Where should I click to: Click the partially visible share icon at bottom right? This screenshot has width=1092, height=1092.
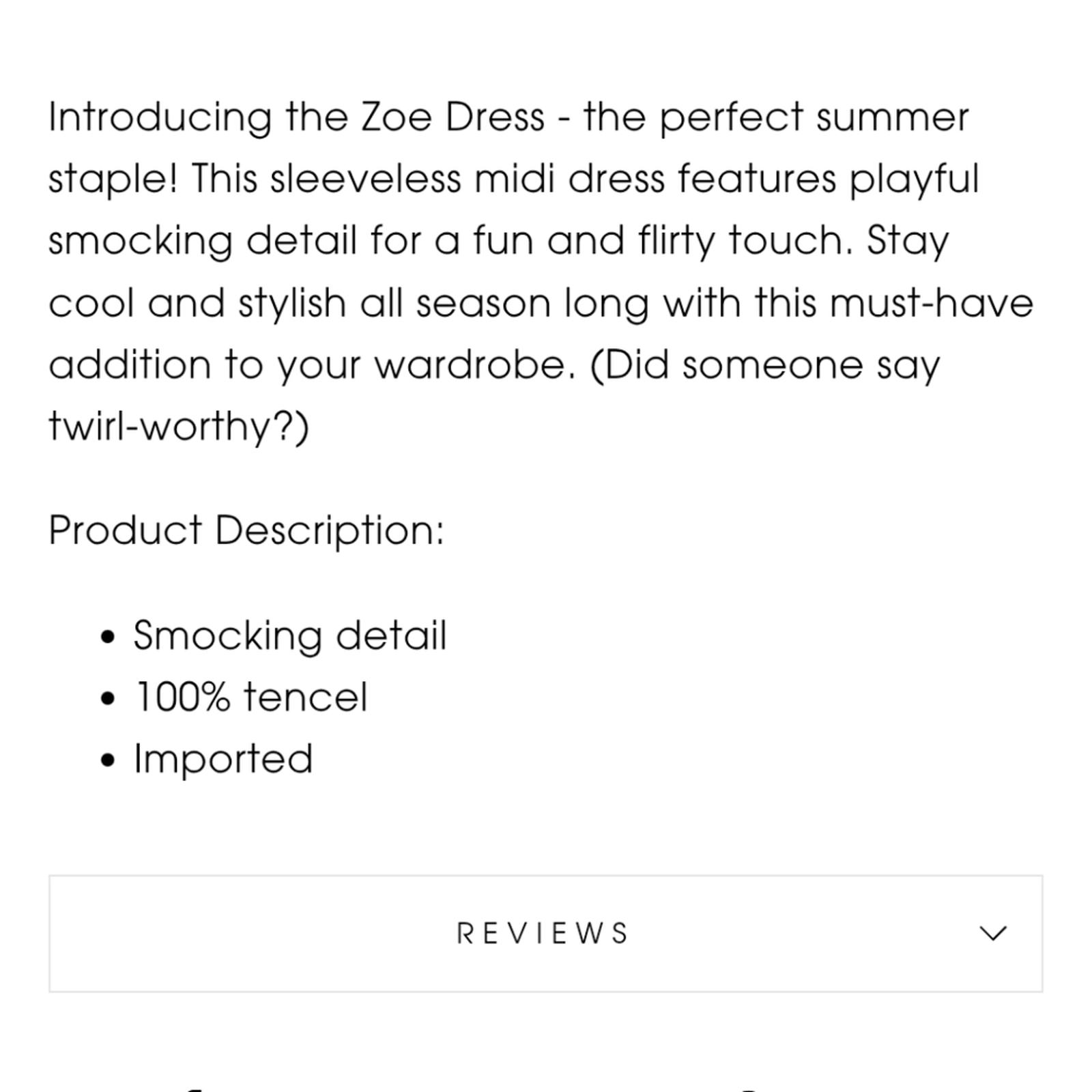749,1089
